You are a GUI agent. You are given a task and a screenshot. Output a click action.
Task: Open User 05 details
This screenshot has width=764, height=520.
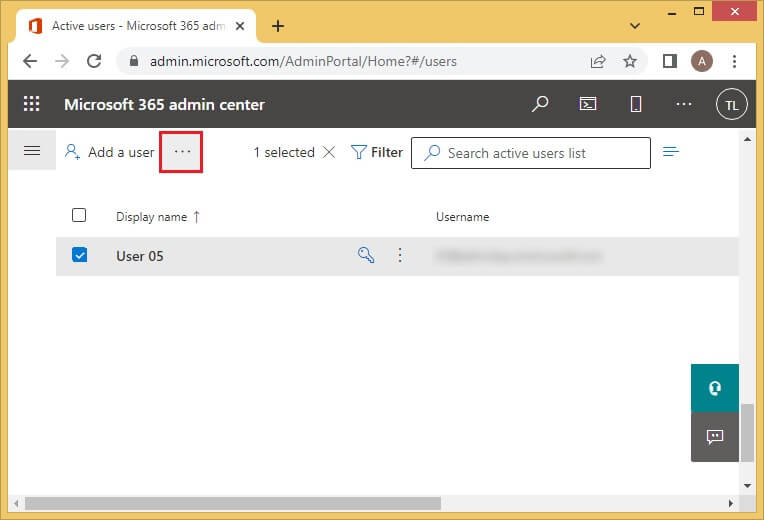(x=140, y=256)
